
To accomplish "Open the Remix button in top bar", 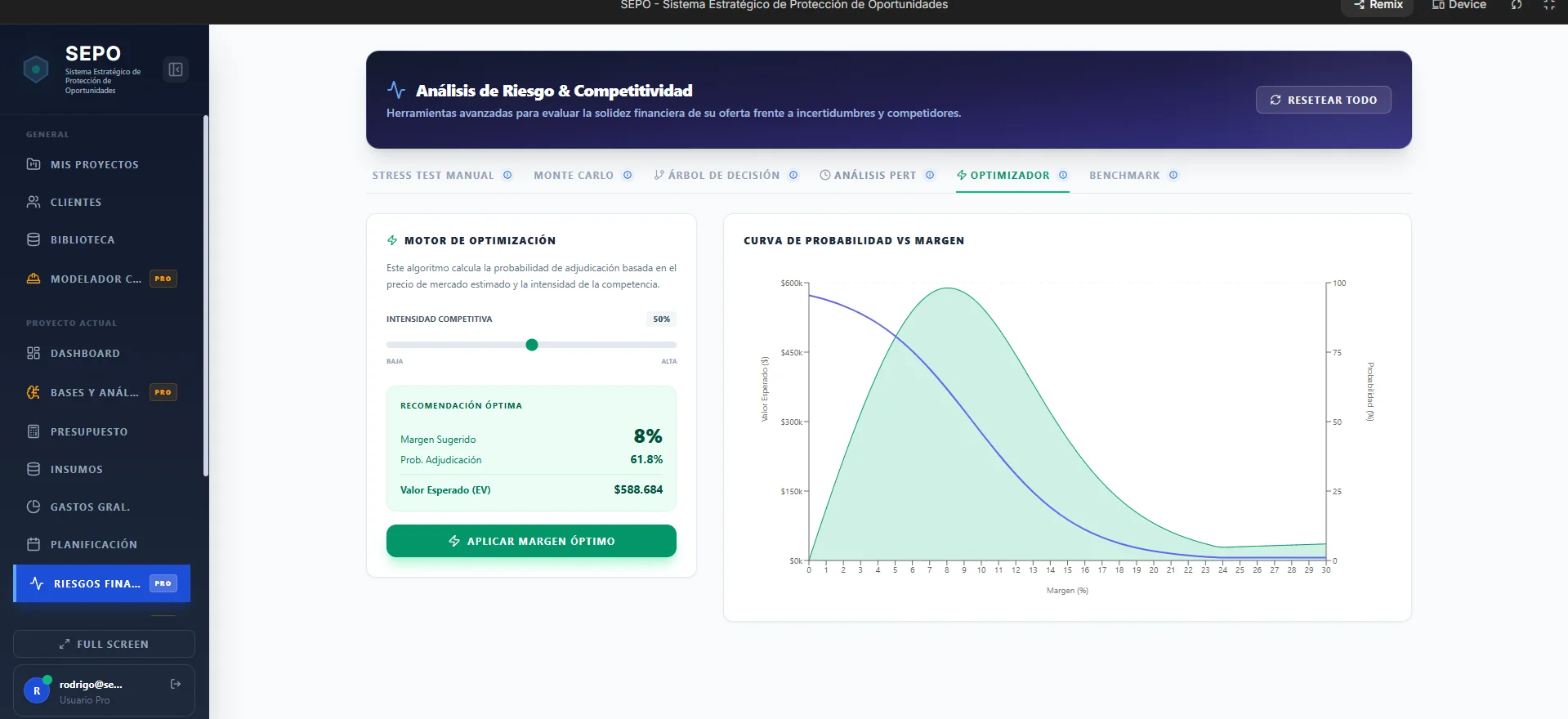I will click(x=1378, y=5).
